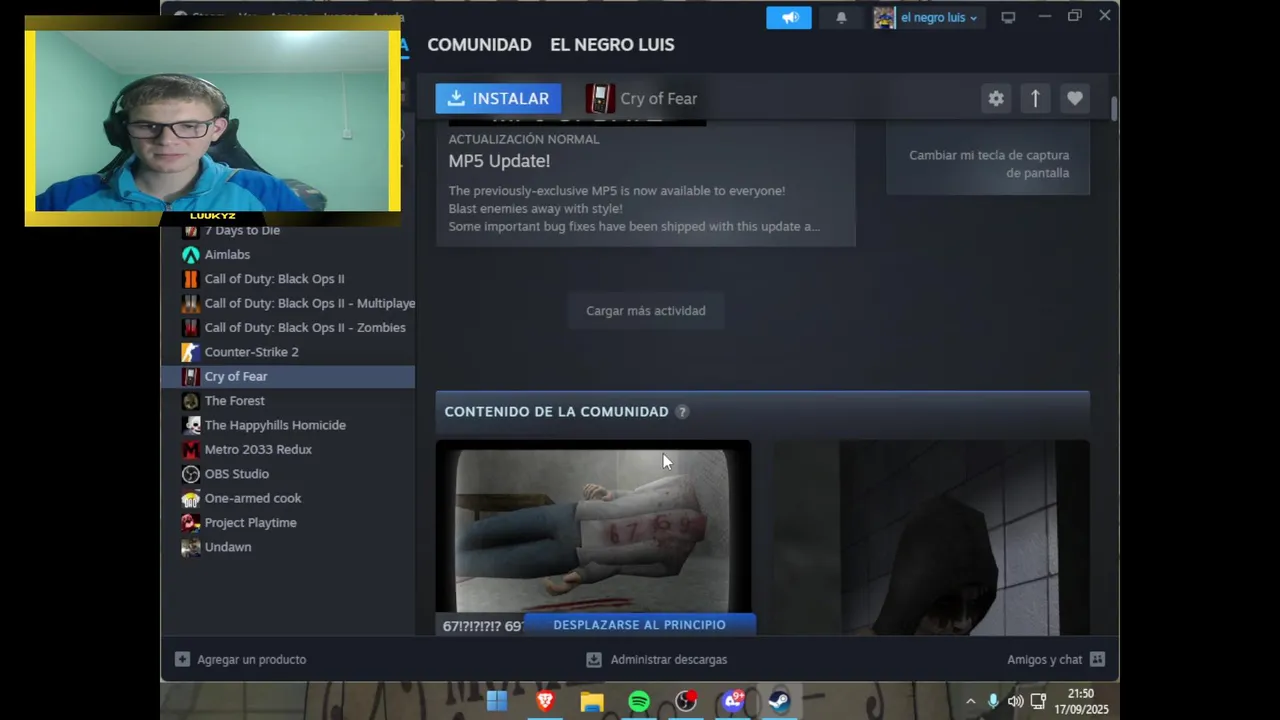Viewport: 1280px width, 720px height.
Task: Open File Explorer from taskbar
Action: [592, 702]
